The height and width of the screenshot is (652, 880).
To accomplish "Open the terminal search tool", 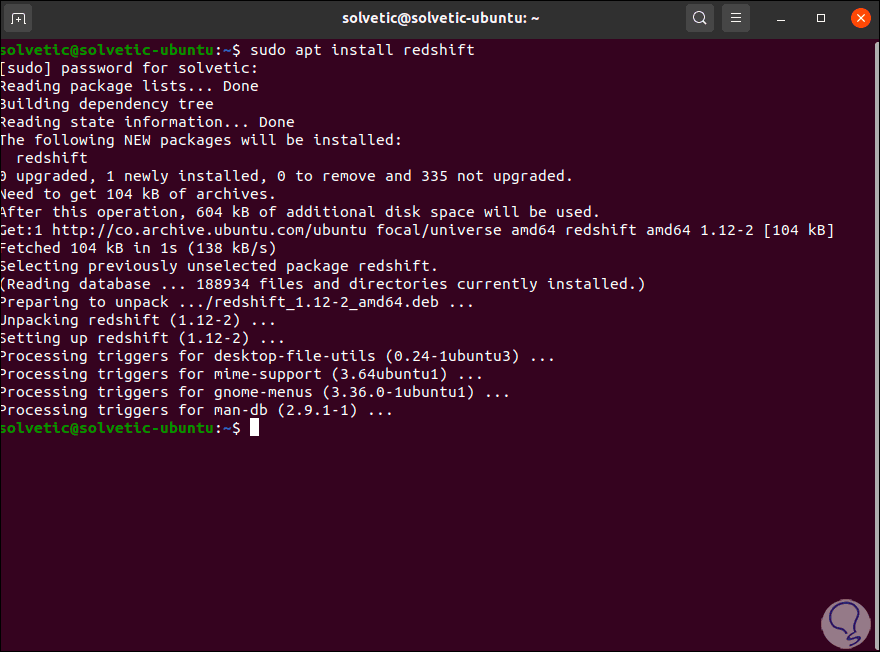I will [700, 19].
